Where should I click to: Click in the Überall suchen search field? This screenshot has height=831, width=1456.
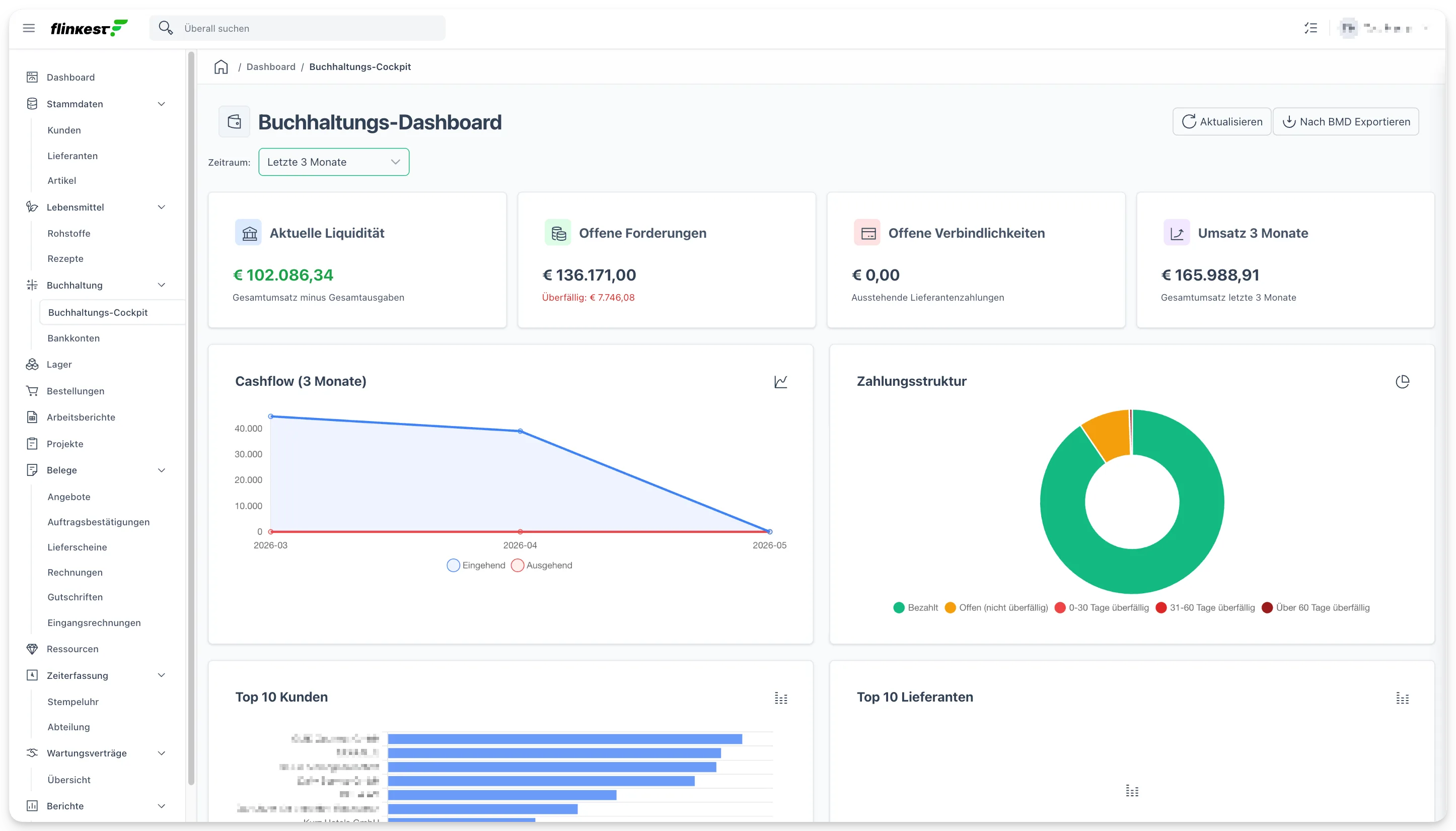click(x=297, y=28)
